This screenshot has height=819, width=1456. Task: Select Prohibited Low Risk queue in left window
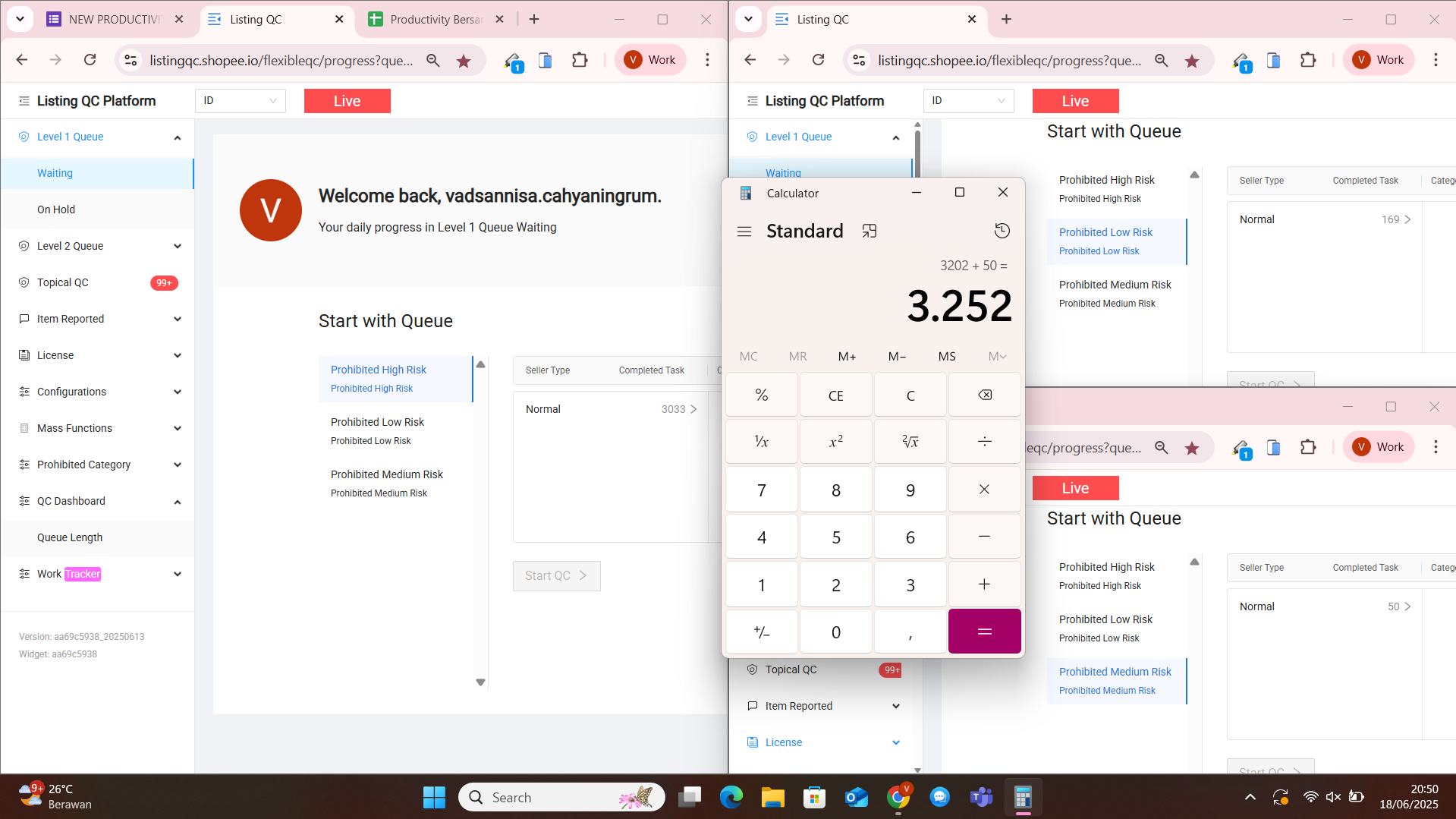click(x=395, y=430)
